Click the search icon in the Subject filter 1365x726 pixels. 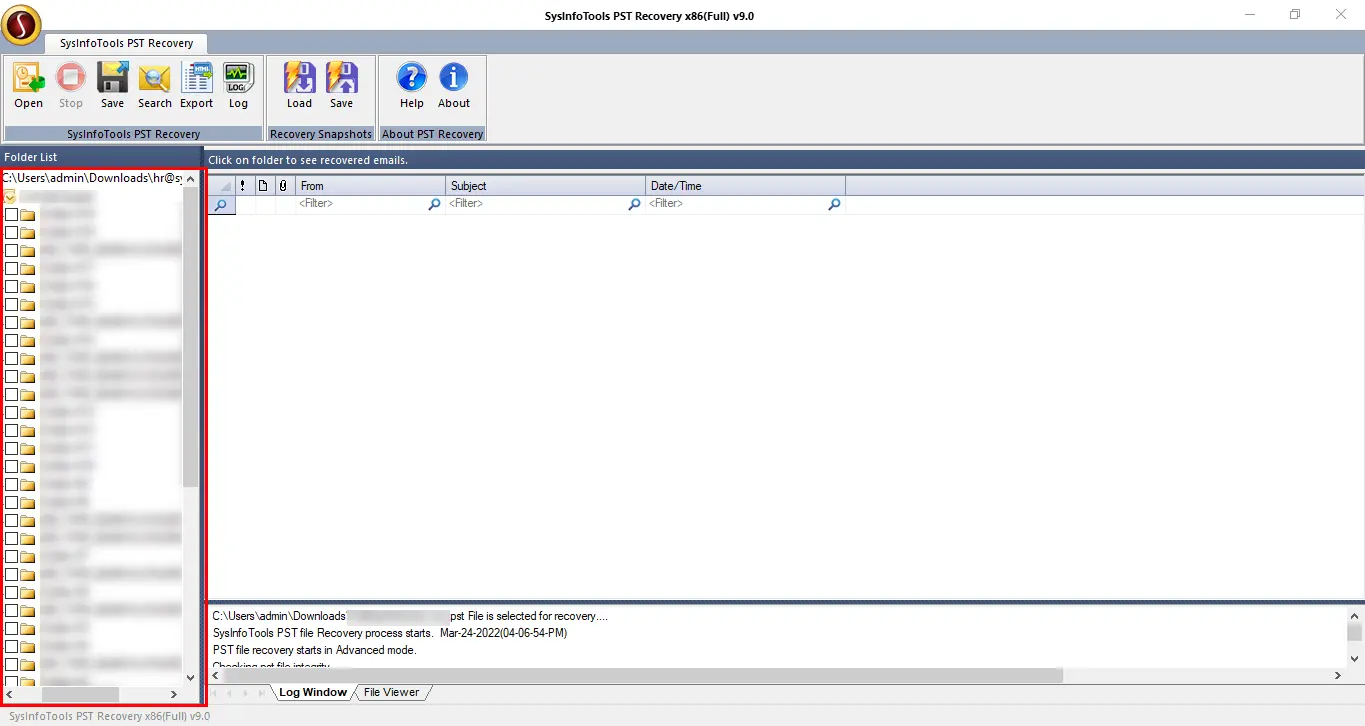click(634, 204)
